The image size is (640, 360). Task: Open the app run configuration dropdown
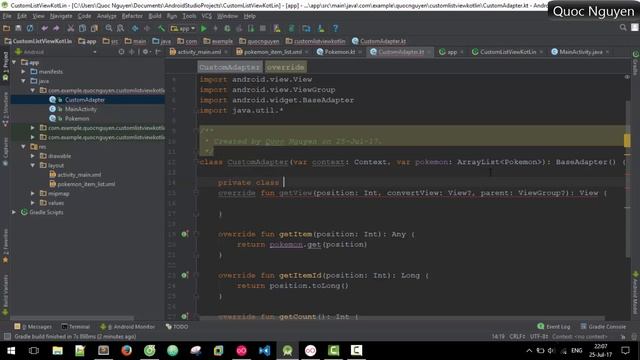(183, 29)
